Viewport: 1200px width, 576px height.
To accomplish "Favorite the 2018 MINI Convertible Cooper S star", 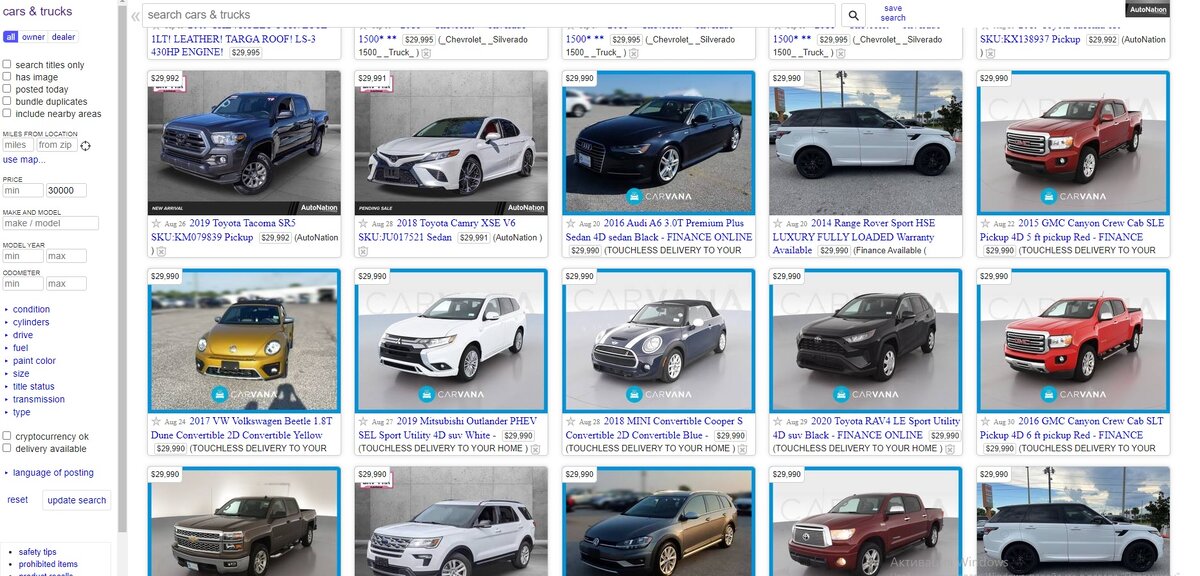I will pos(570,422).
